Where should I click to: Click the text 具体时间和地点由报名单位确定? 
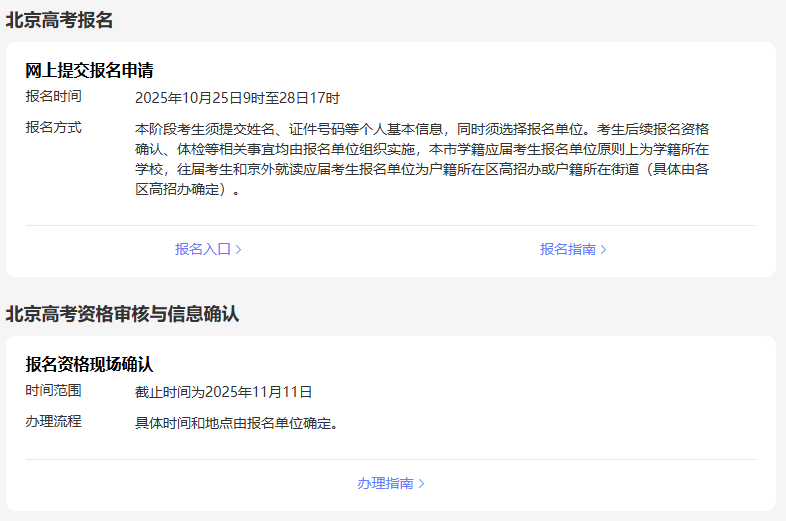pos(236,423)
